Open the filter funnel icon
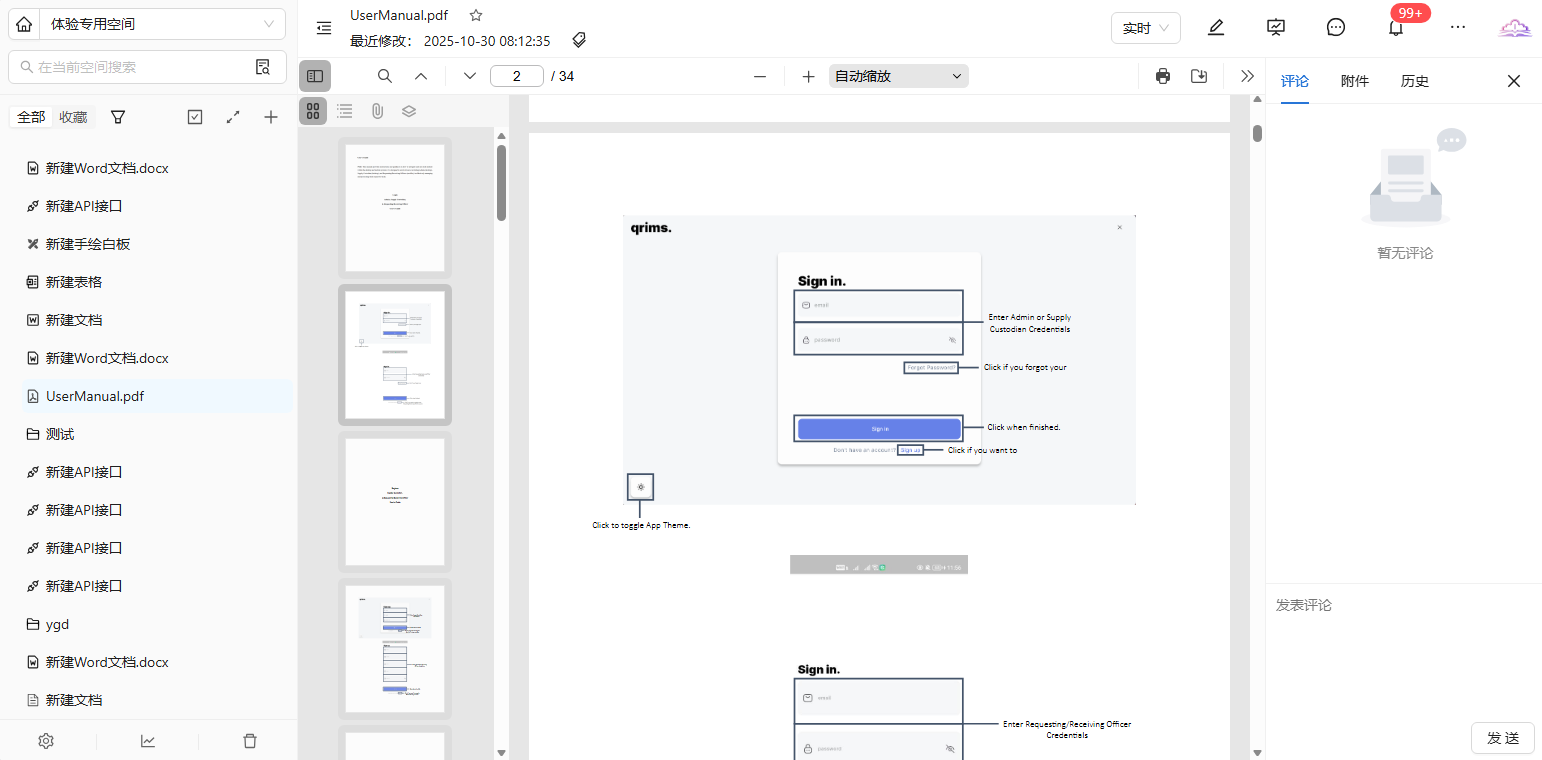This screenshot has width=1542, height=760. pos(118,117)
